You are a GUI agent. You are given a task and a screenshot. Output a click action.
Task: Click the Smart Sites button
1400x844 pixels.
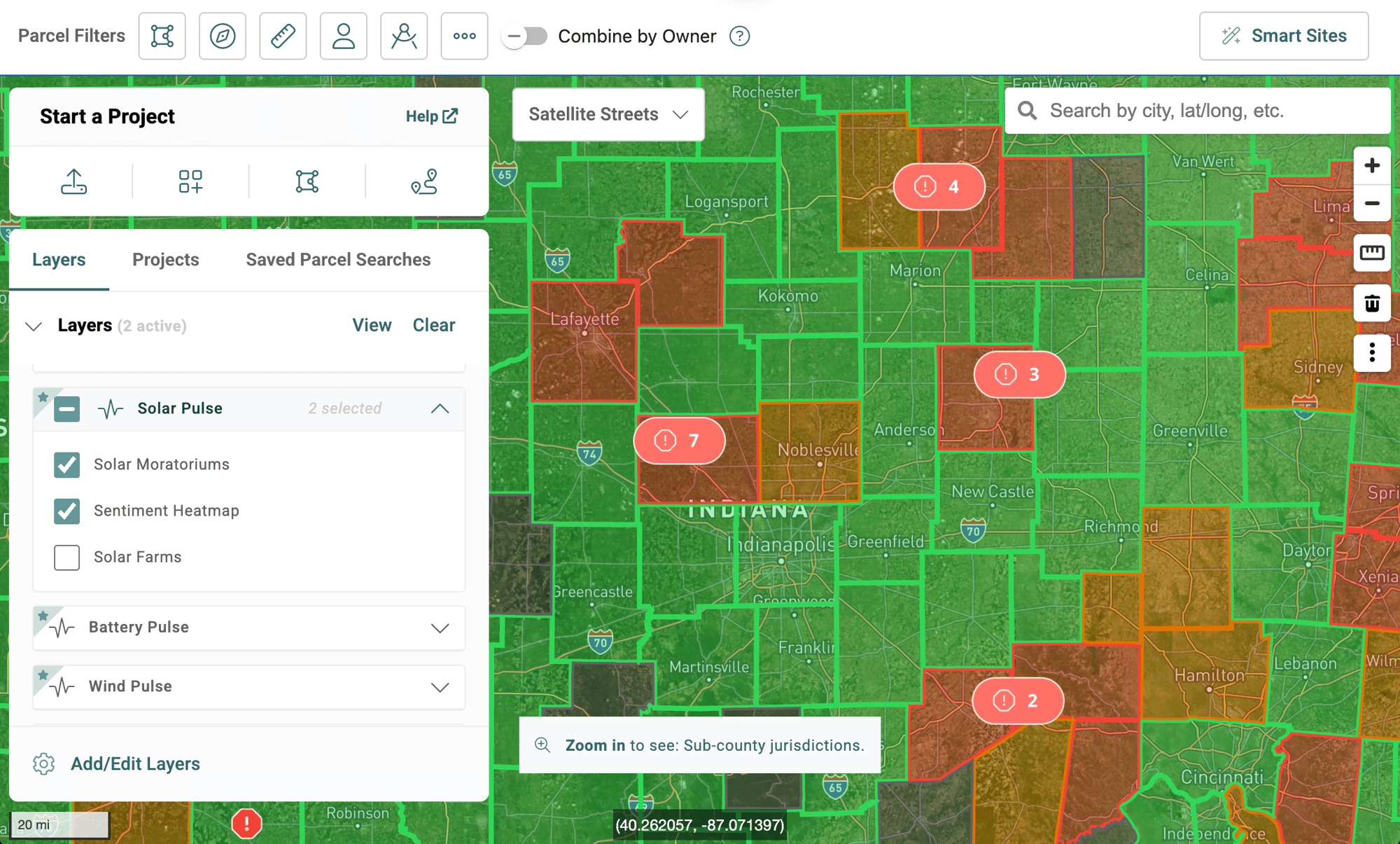(1284, 36)
